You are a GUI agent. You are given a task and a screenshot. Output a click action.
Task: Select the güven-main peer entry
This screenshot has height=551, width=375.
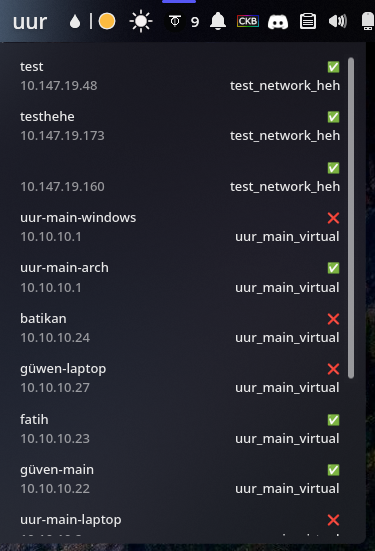pyautogui.click(x=180, y=479)
